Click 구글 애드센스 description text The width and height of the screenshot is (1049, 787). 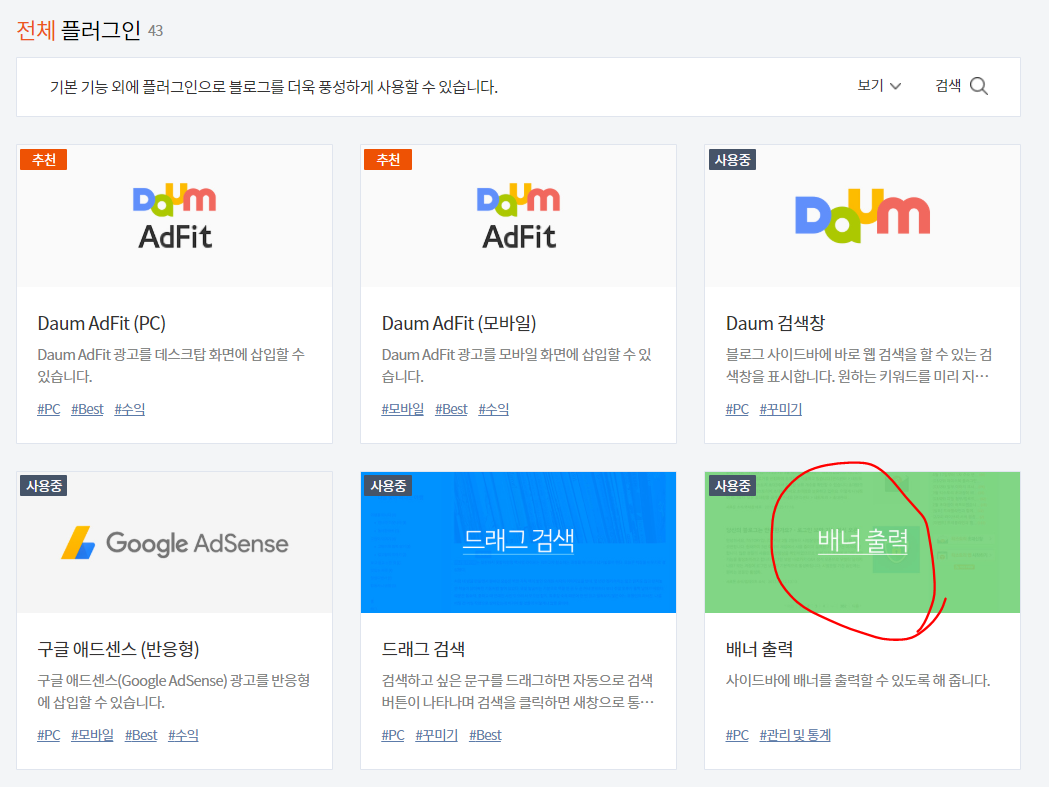click(x=174, y=691)
